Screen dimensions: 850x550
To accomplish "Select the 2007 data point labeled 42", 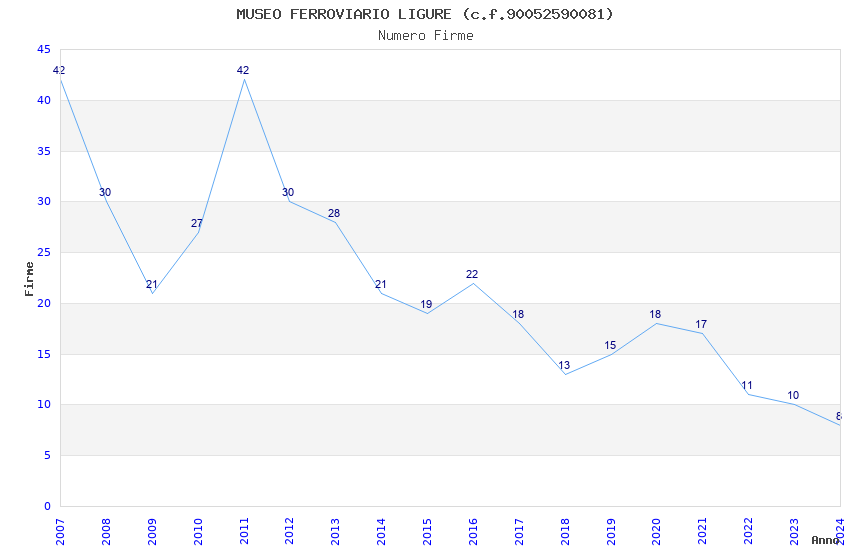I will coord(59,70).
